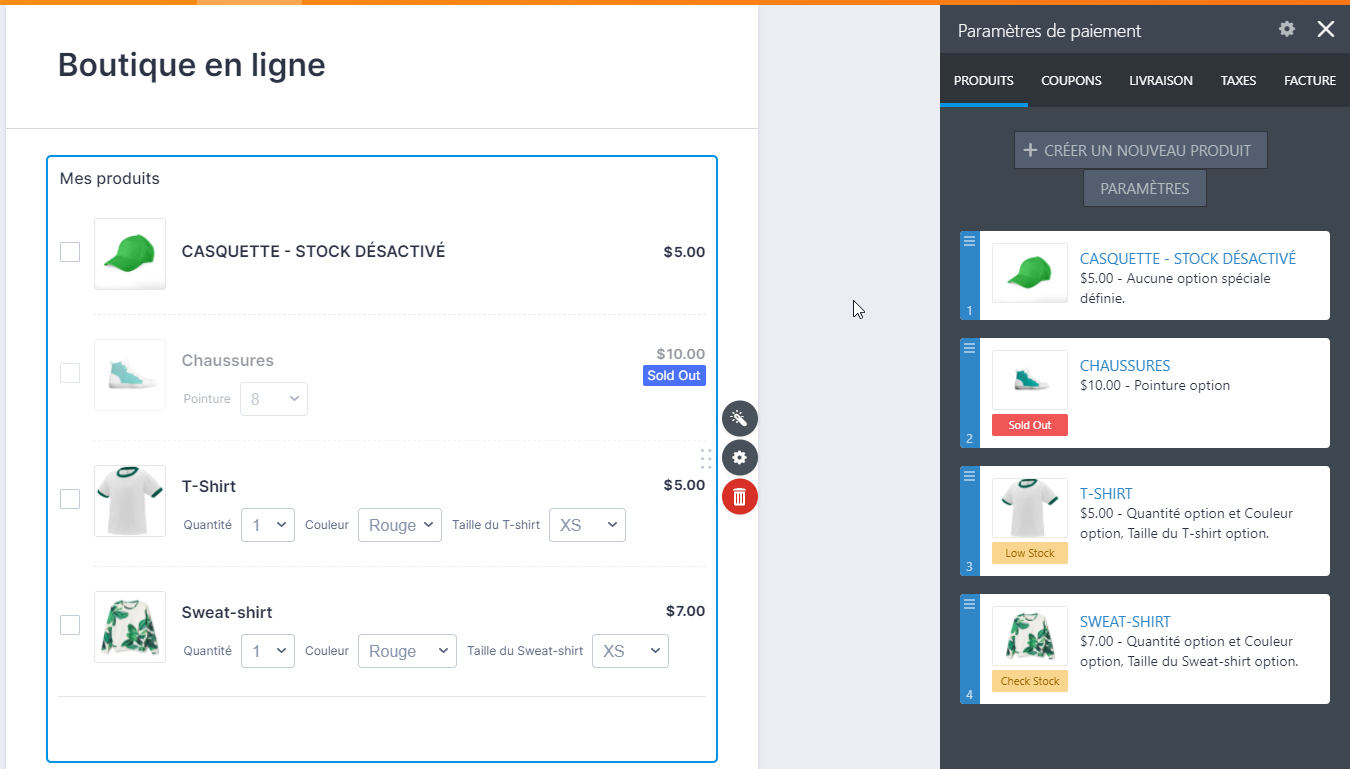The width and height of the screenshot is (1350, 769).
Task: Open the T-Shirt Couleur dropdown
Action: point(399,525)
